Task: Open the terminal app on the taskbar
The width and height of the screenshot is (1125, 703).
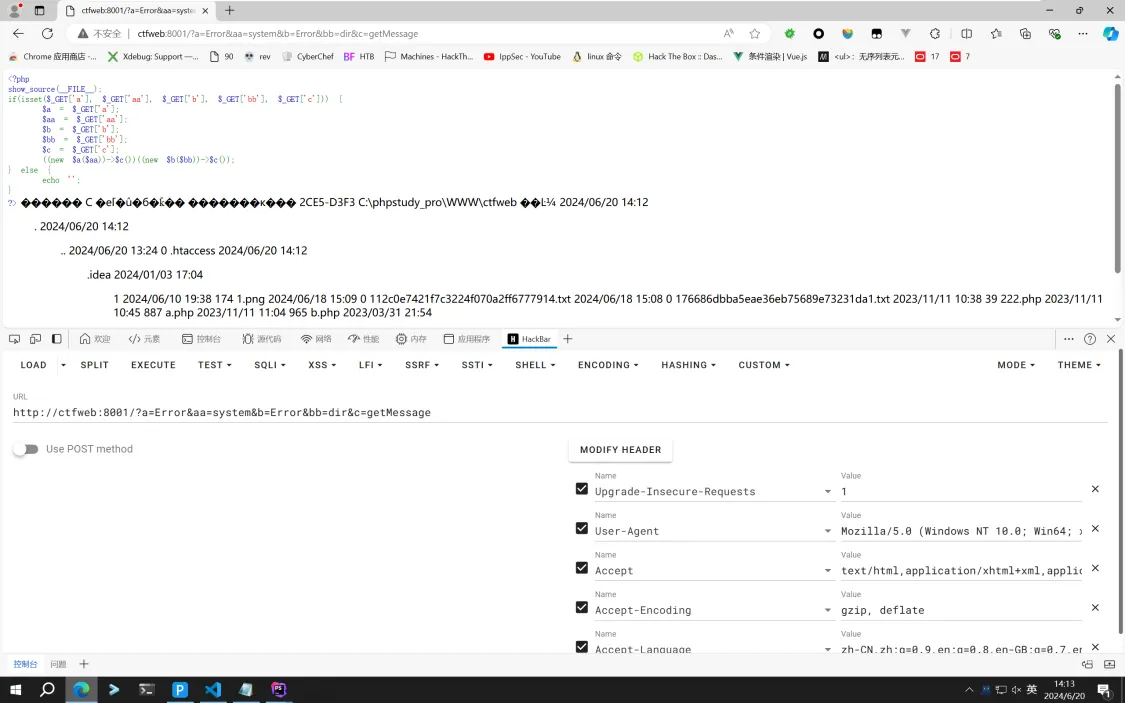Action: pyautogui.click(x=147, y=689)
